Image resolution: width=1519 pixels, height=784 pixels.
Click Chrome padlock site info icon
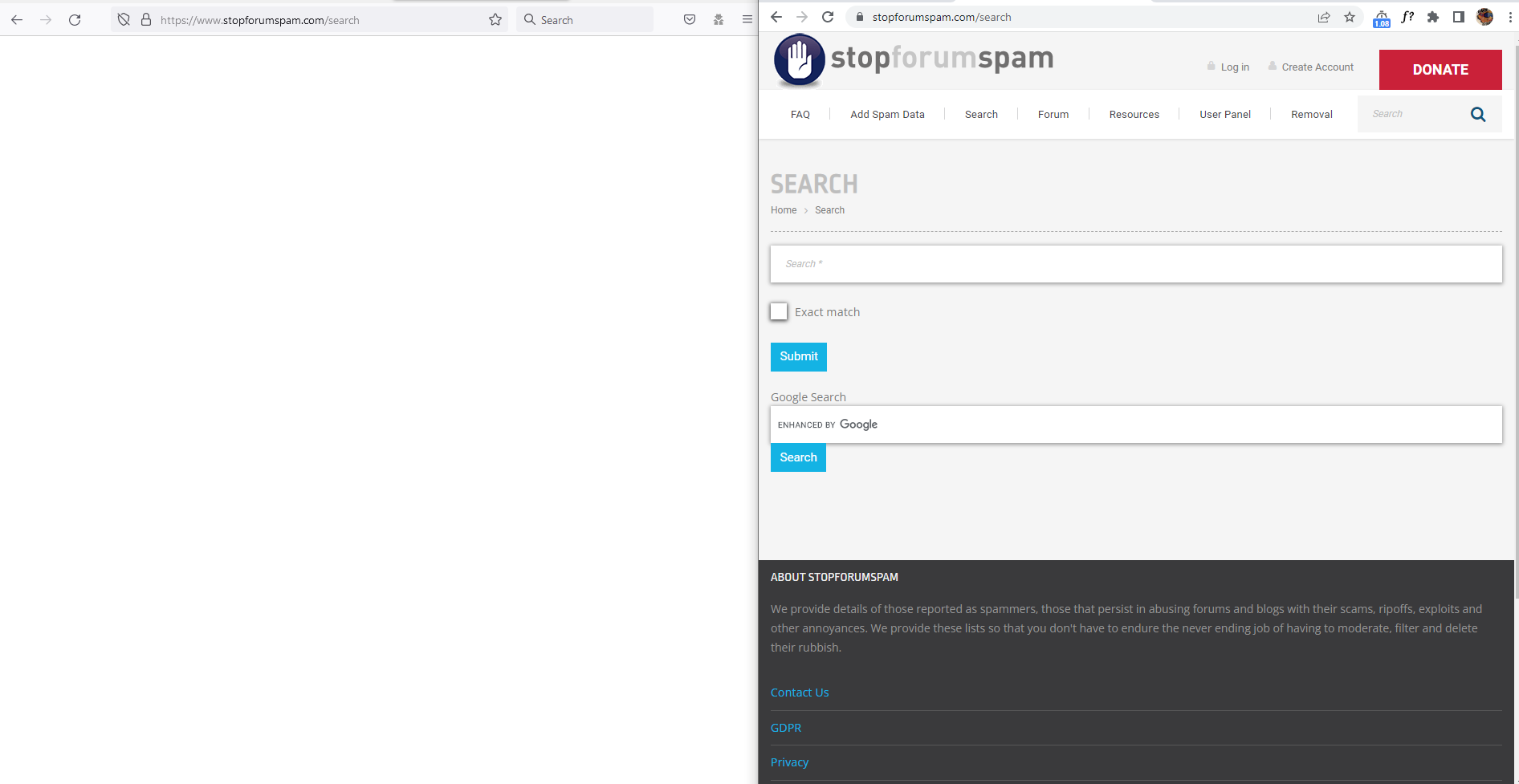(x=860, y=17)
